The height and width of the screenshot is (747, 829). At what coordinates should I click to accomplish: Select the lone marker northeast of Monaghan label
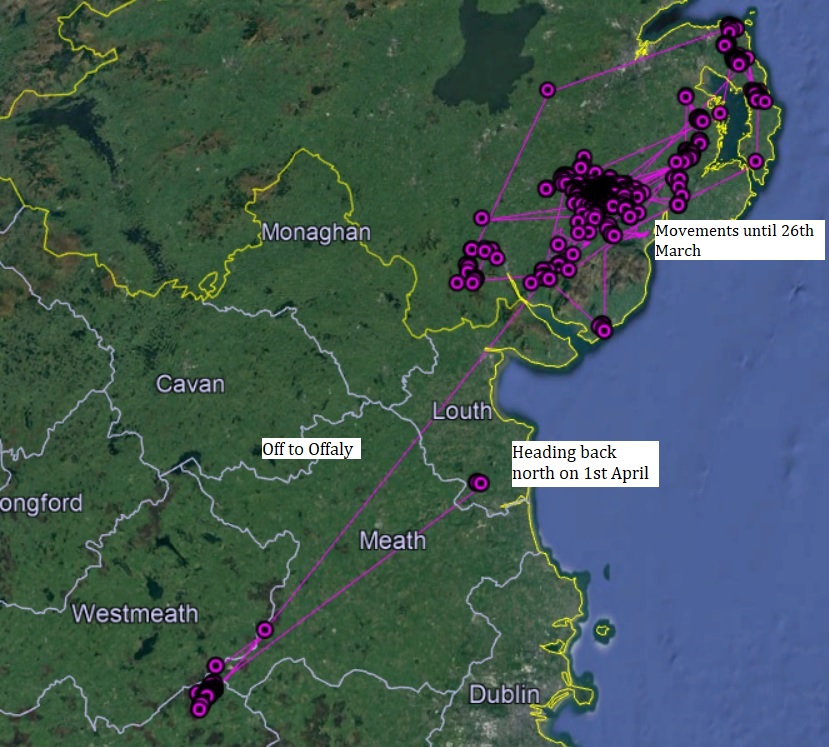(482, 218)
